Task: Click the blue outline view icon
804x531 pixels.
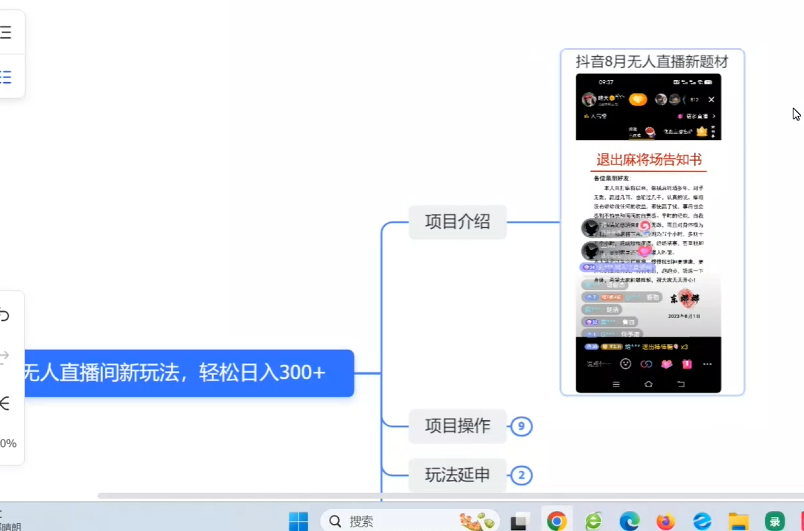Action: pos(6,76)
